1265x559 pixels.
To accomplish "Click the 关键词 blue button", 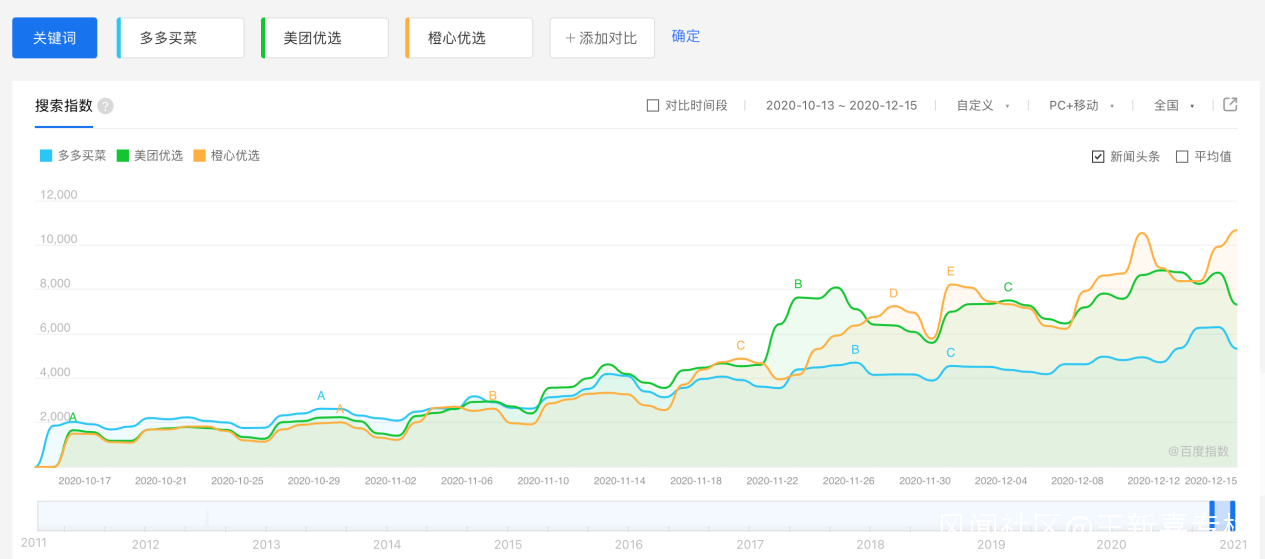I will 55,38.
